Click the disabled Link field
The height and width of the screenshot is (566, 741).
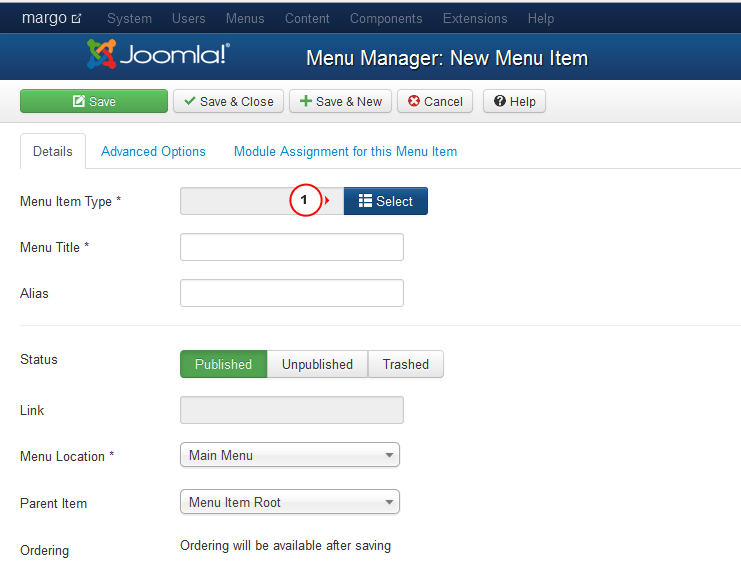click(x=292, y=410)
